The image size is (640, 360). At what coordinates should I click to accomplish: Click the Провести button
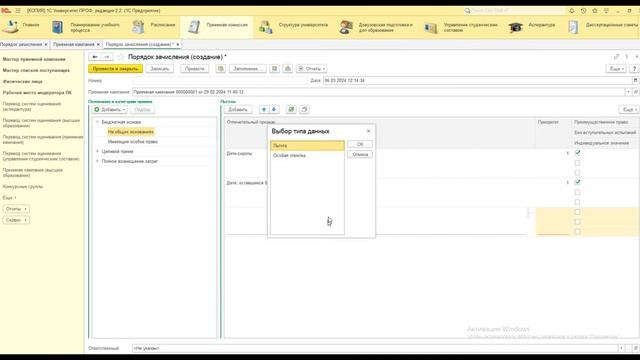pos(195,69)
